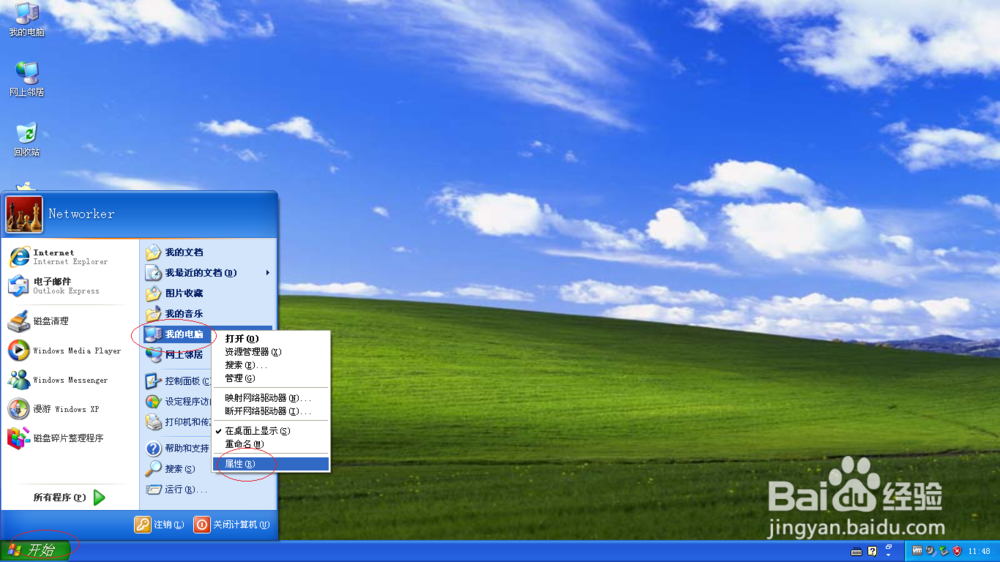Screen dimensions: 1000x562
Task: Choose 搜索 in context menu
Action: 271,365
